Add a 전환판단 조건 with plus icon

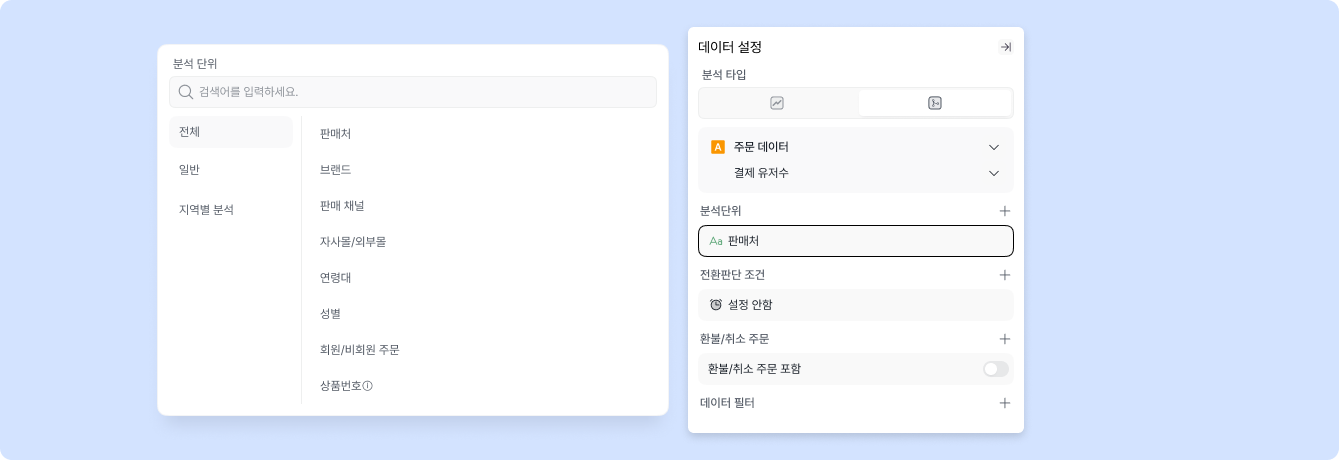(1005, 275)
